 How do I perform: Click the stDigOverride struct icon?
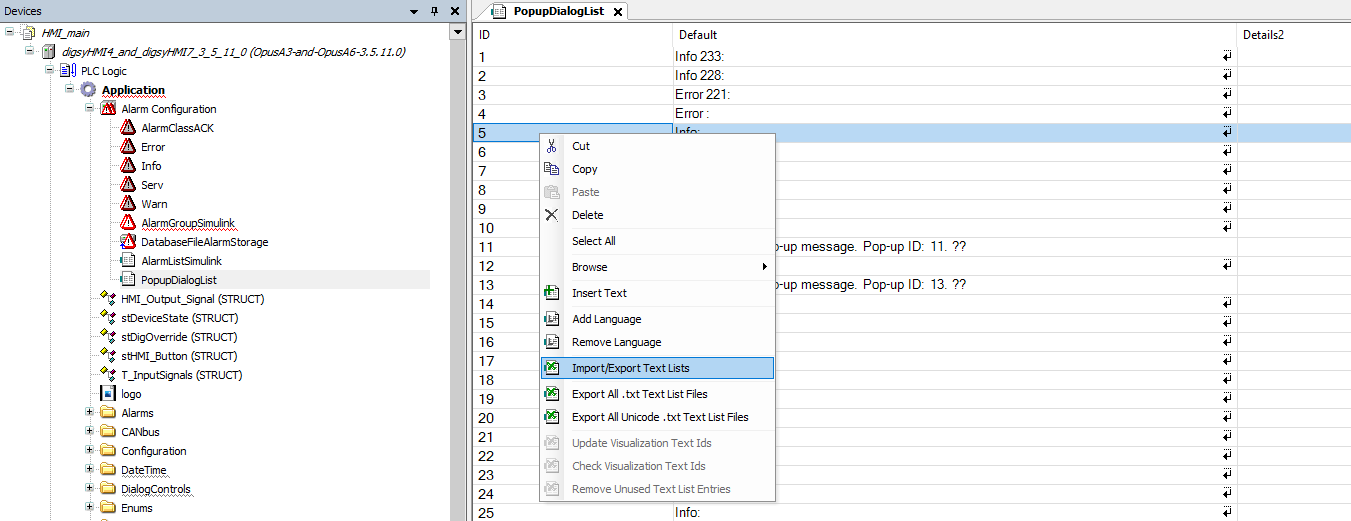[108, 337]
